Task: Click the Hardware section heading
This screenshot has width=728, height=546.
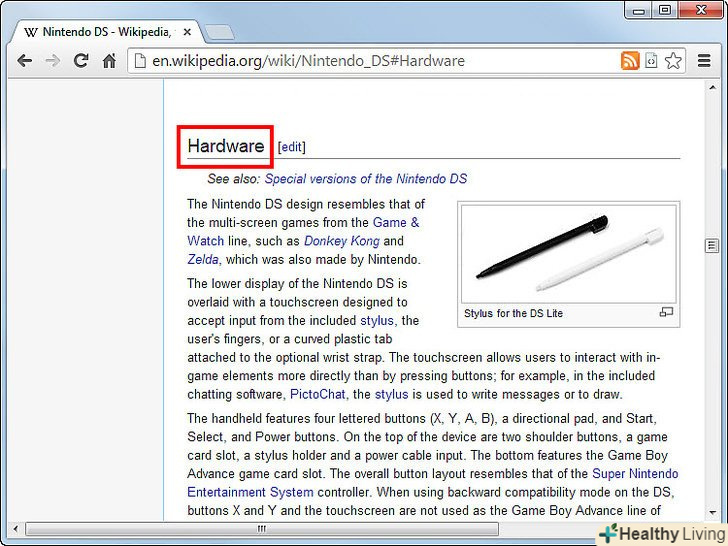Action: click(x=226, y=146)
